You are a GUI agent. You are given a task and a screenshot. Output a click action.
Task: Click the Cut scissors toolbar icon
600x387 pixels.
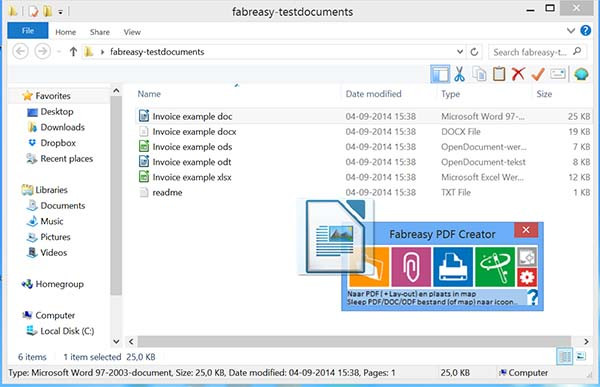pyautogui.click(x=459, y=74)
